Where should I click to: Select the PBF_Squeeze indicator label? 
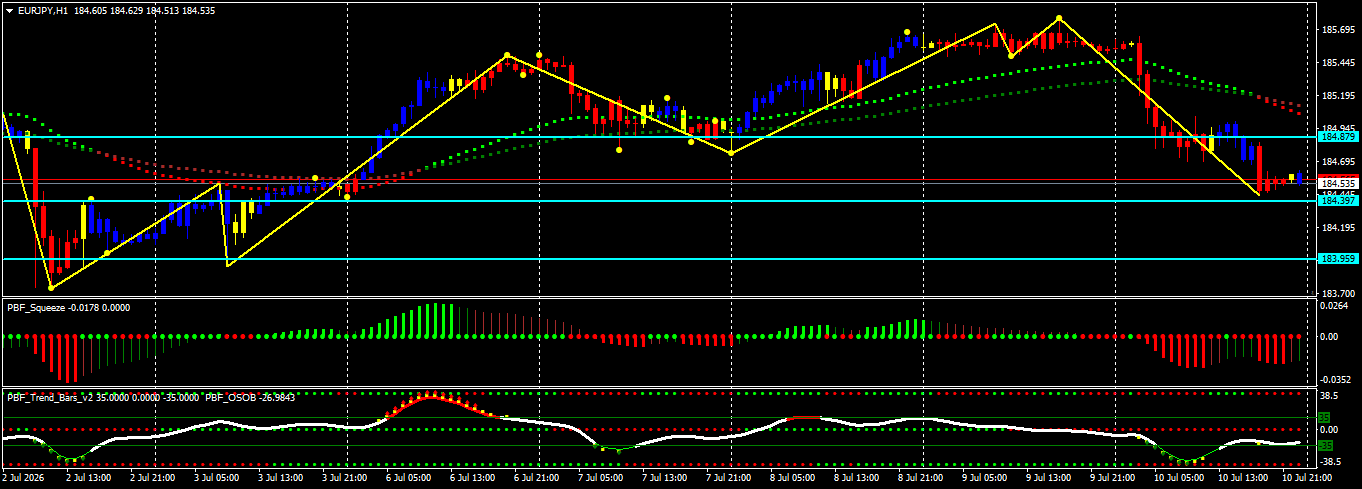point(36,308)
